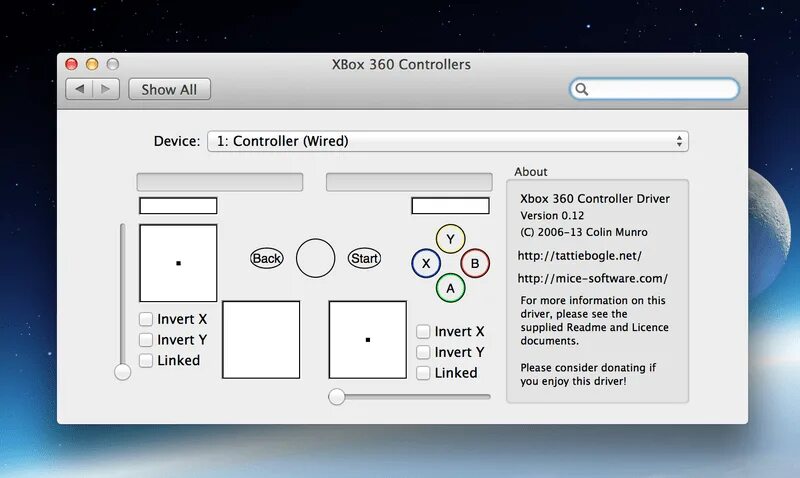Click the round Xbox guide button indicator
This screenshot has height=478, width=800.
[316, 258]
